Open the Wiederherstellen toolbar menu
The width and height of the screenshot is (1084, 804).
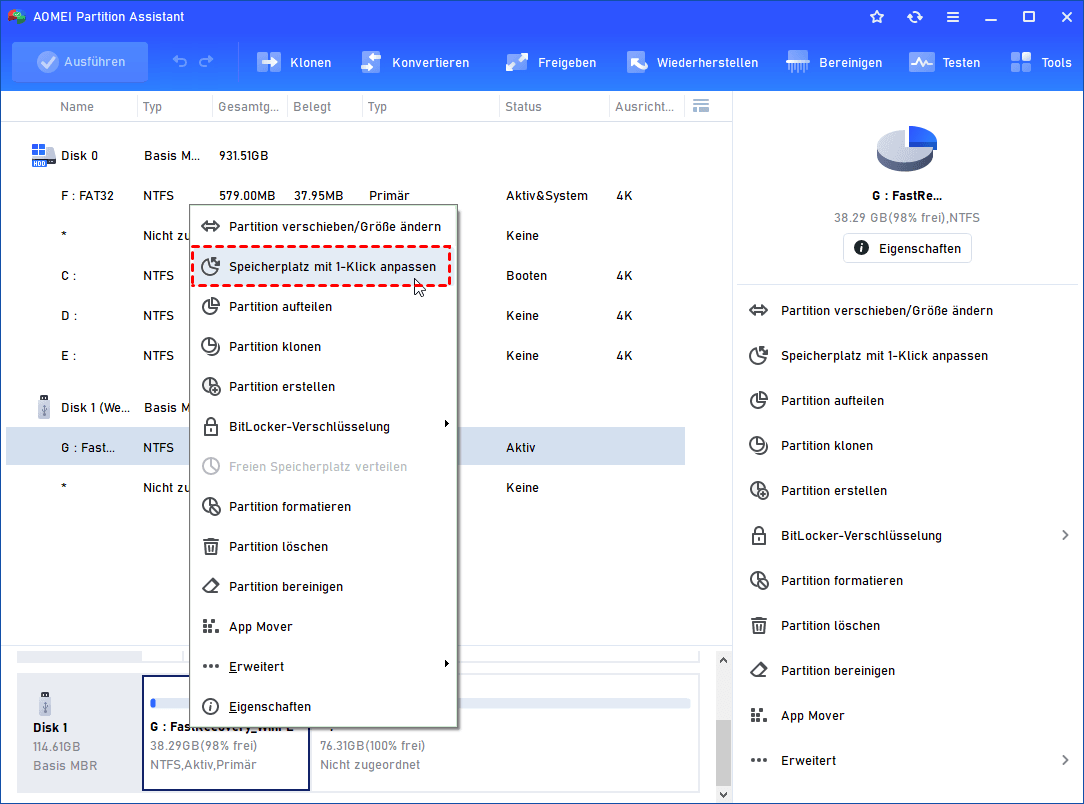point(692,62)
